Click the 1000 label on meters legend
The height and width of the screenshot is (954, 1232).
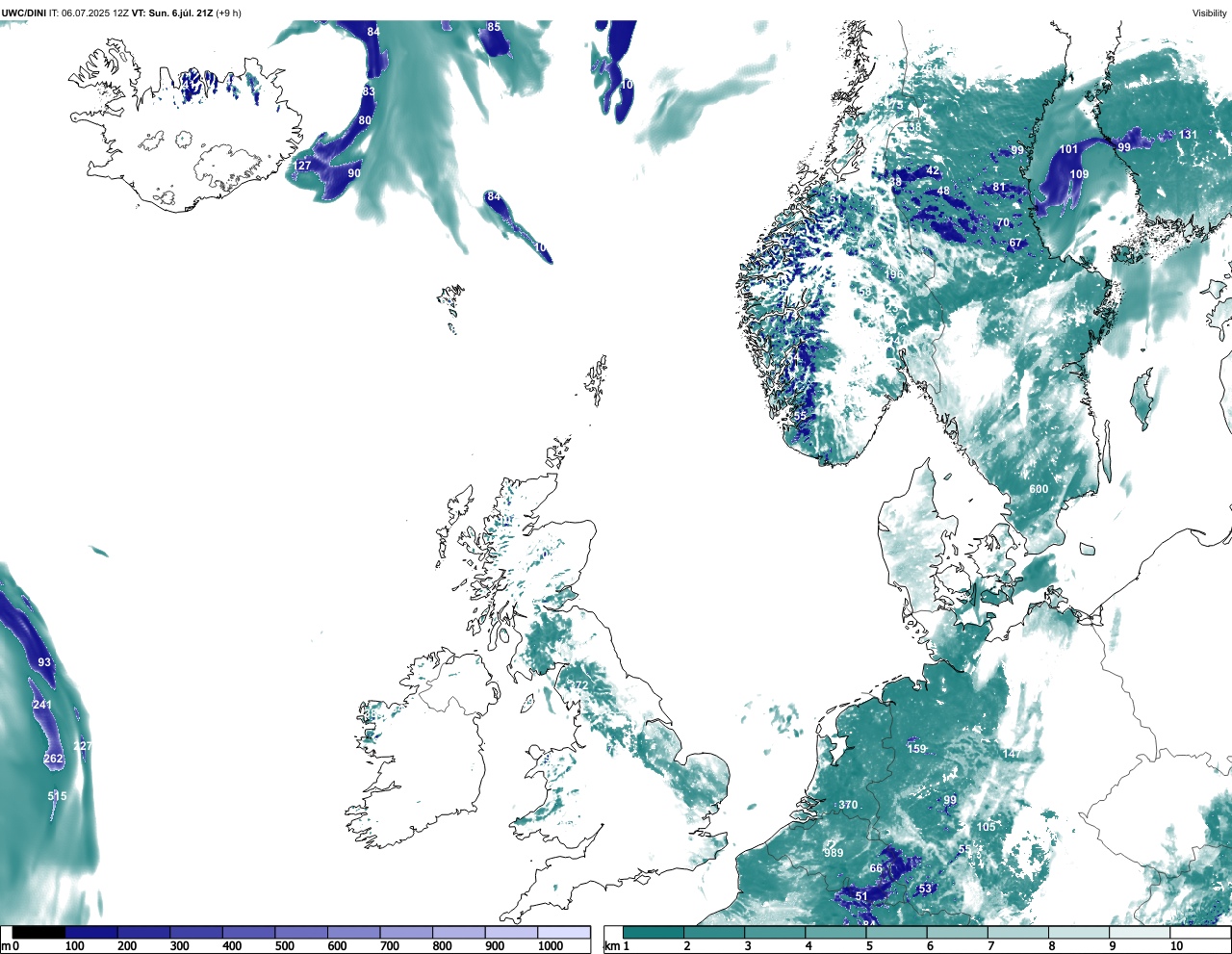(551, 946)
